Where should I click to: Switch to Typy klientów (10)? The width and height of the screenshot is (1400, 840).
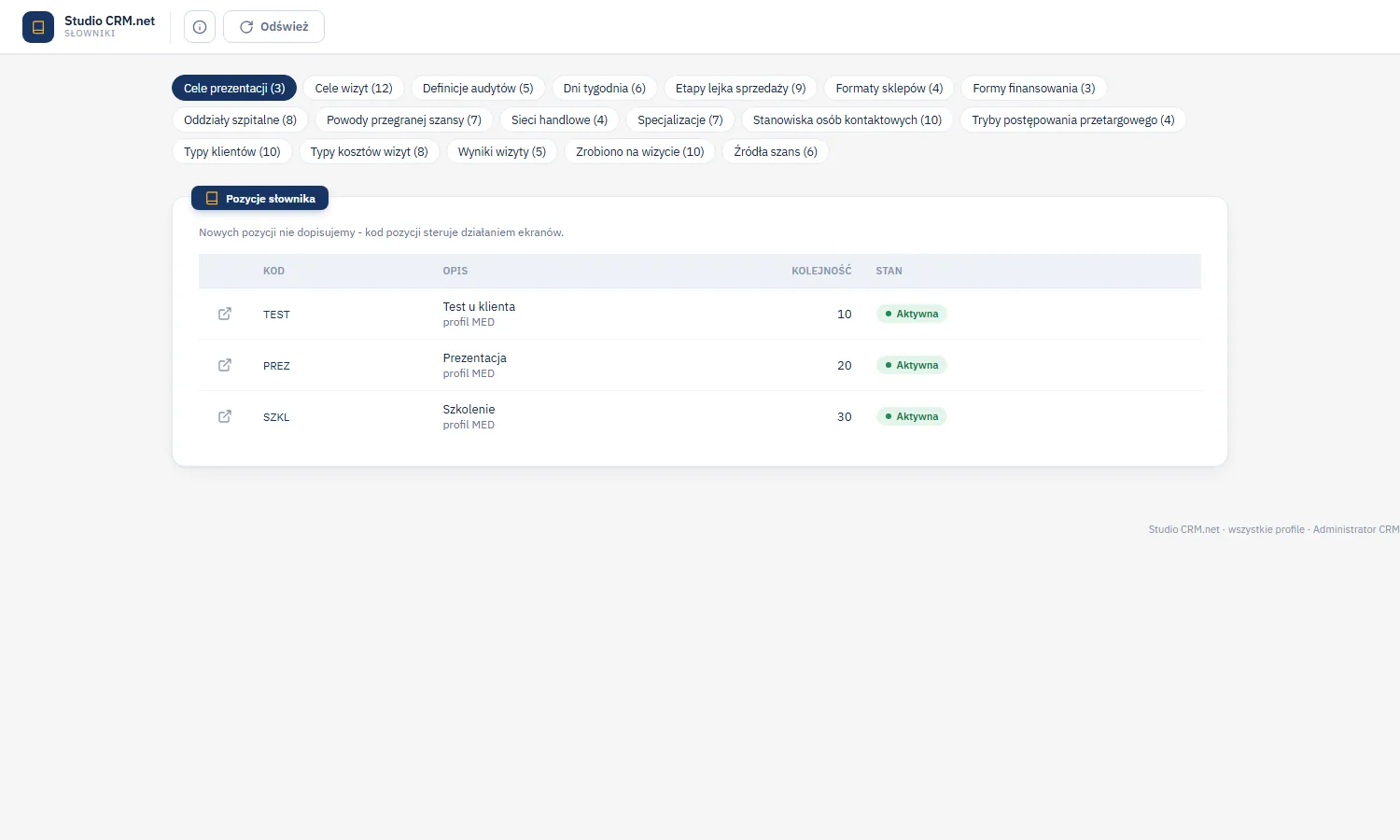point(232,151)
